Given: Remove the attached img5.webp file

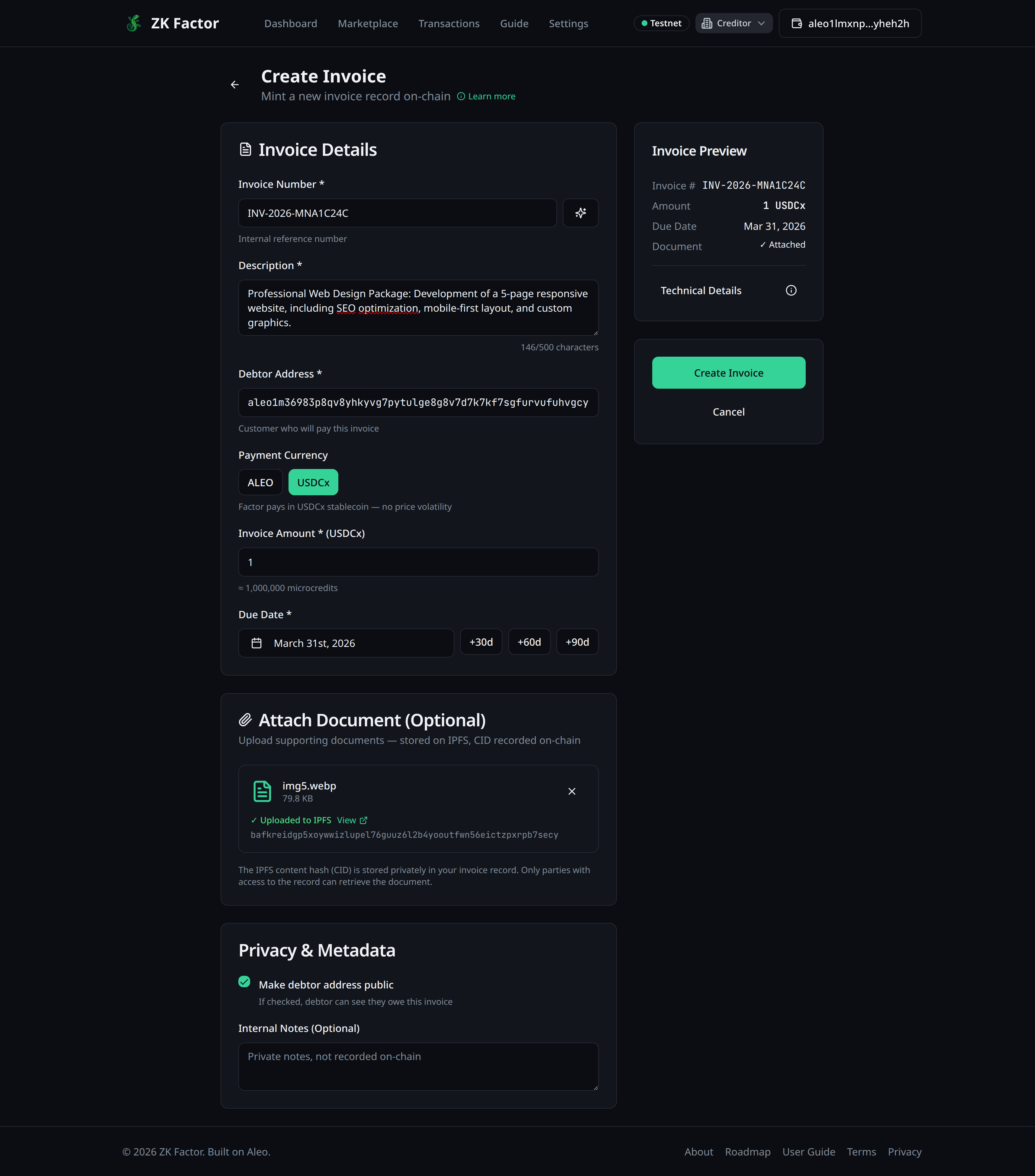Looking at the screenshot, I should pyautogui.click(x=572, y=791).
